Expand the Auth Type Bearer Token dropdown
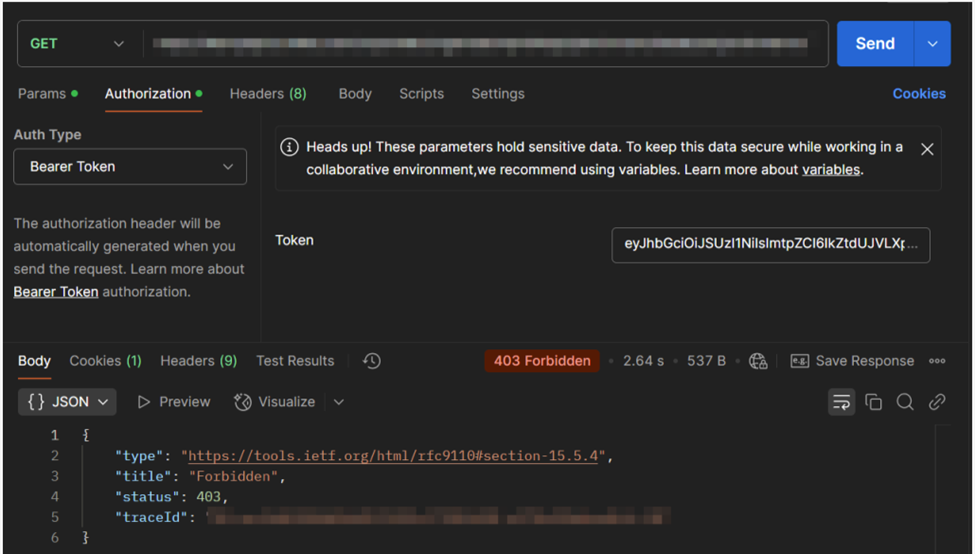Screen dimensions: 975x554 [130, 167]
